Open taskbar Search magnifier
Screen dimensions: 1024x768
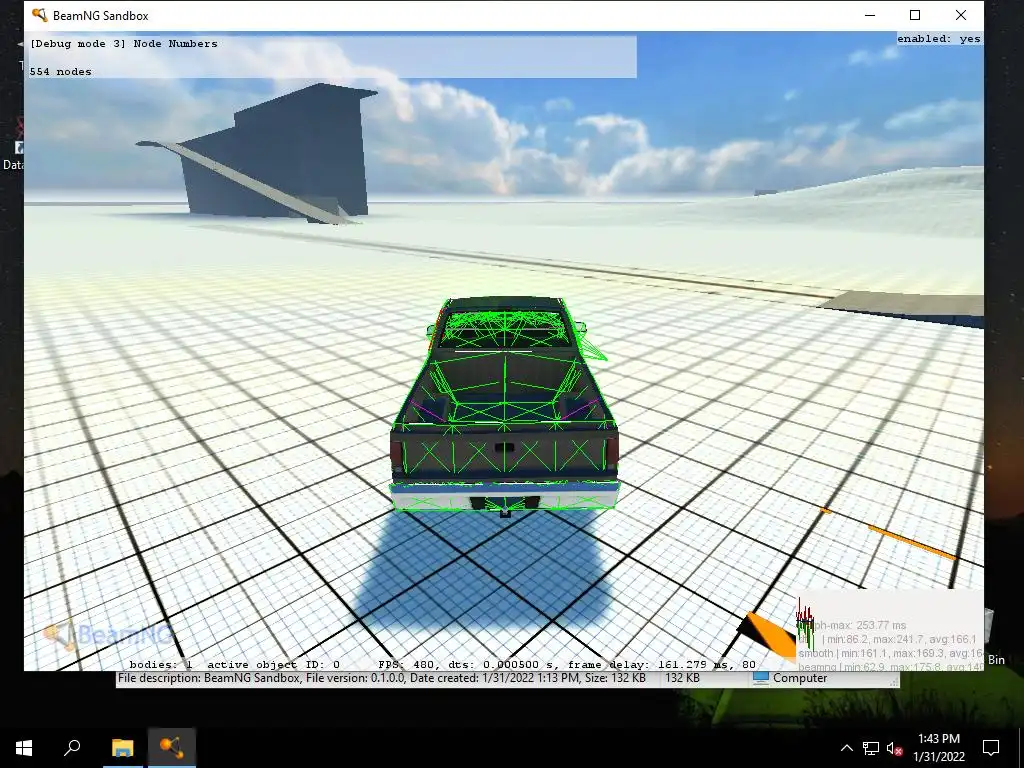pyautogui.click(x=72, y=748)
